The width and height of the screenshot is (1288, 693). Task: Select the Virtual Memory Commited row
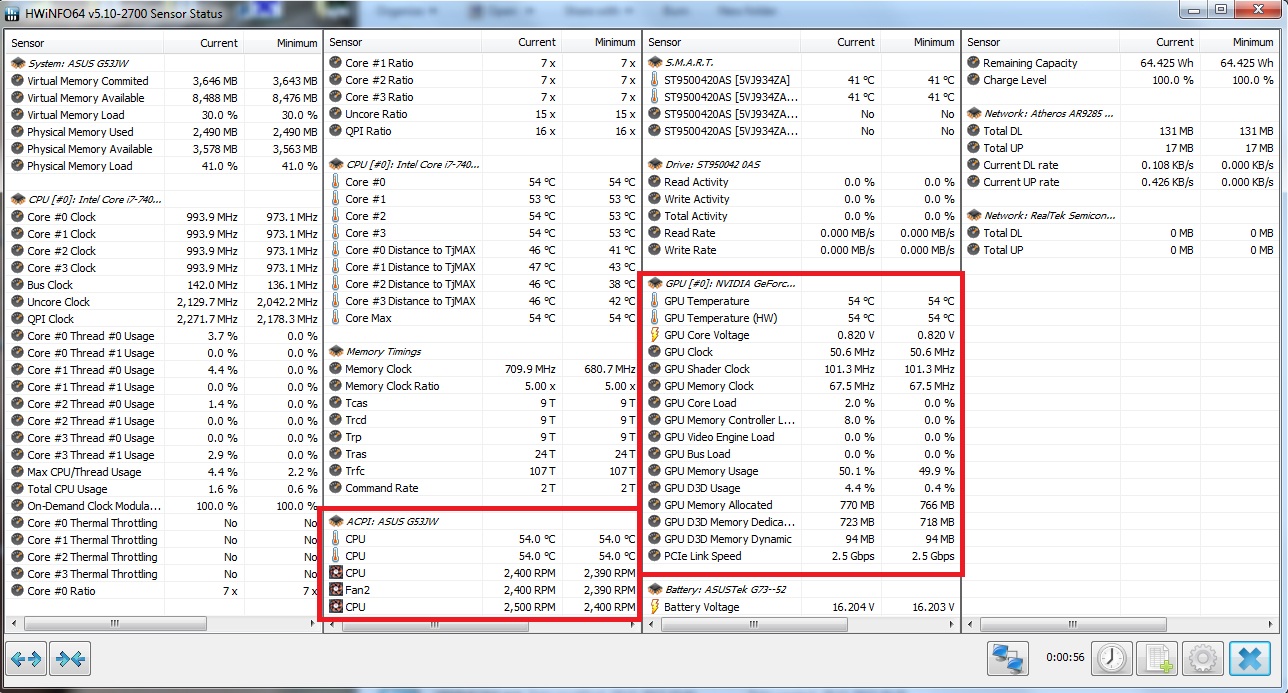pos(164,81)
